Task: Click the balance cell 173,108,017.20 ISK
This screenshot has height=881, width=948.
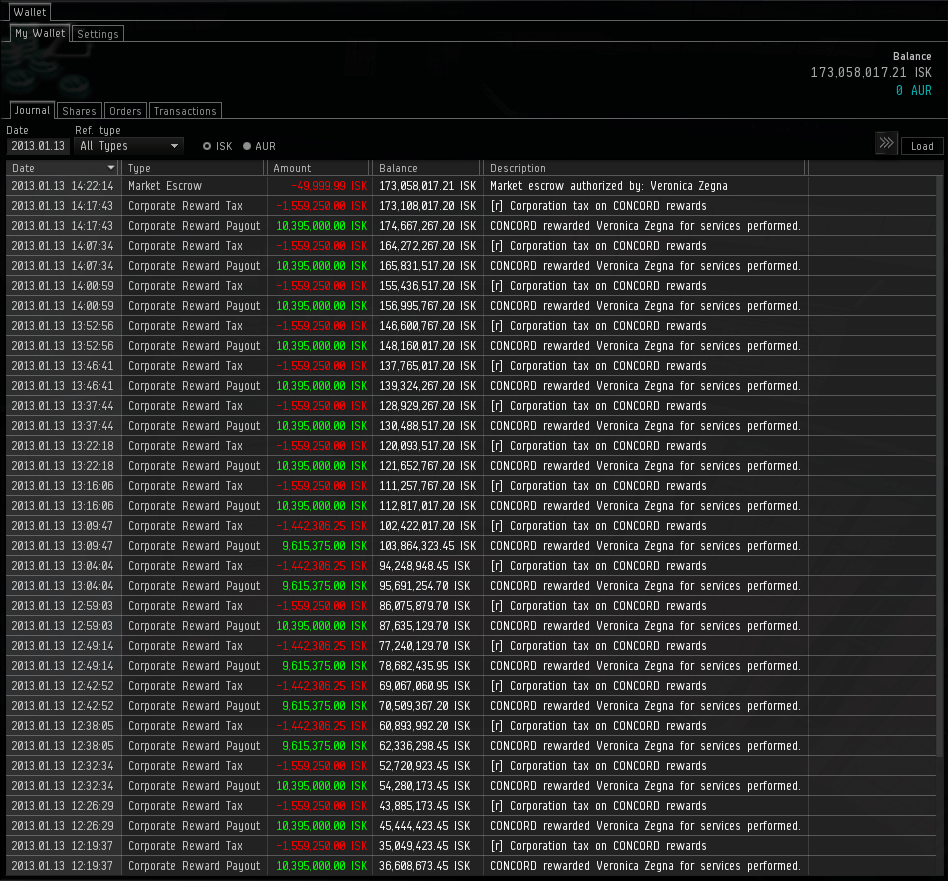Action: (427, 206)
